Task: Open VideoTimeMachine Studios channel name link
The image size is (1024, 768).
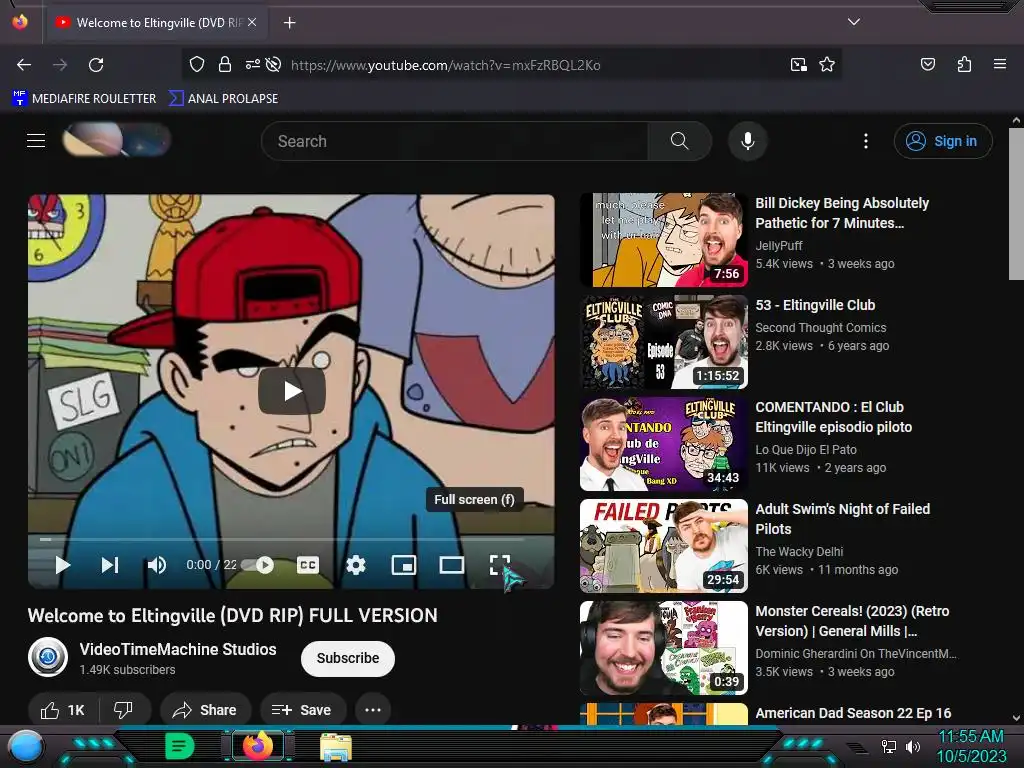Action: coord(178,649)
